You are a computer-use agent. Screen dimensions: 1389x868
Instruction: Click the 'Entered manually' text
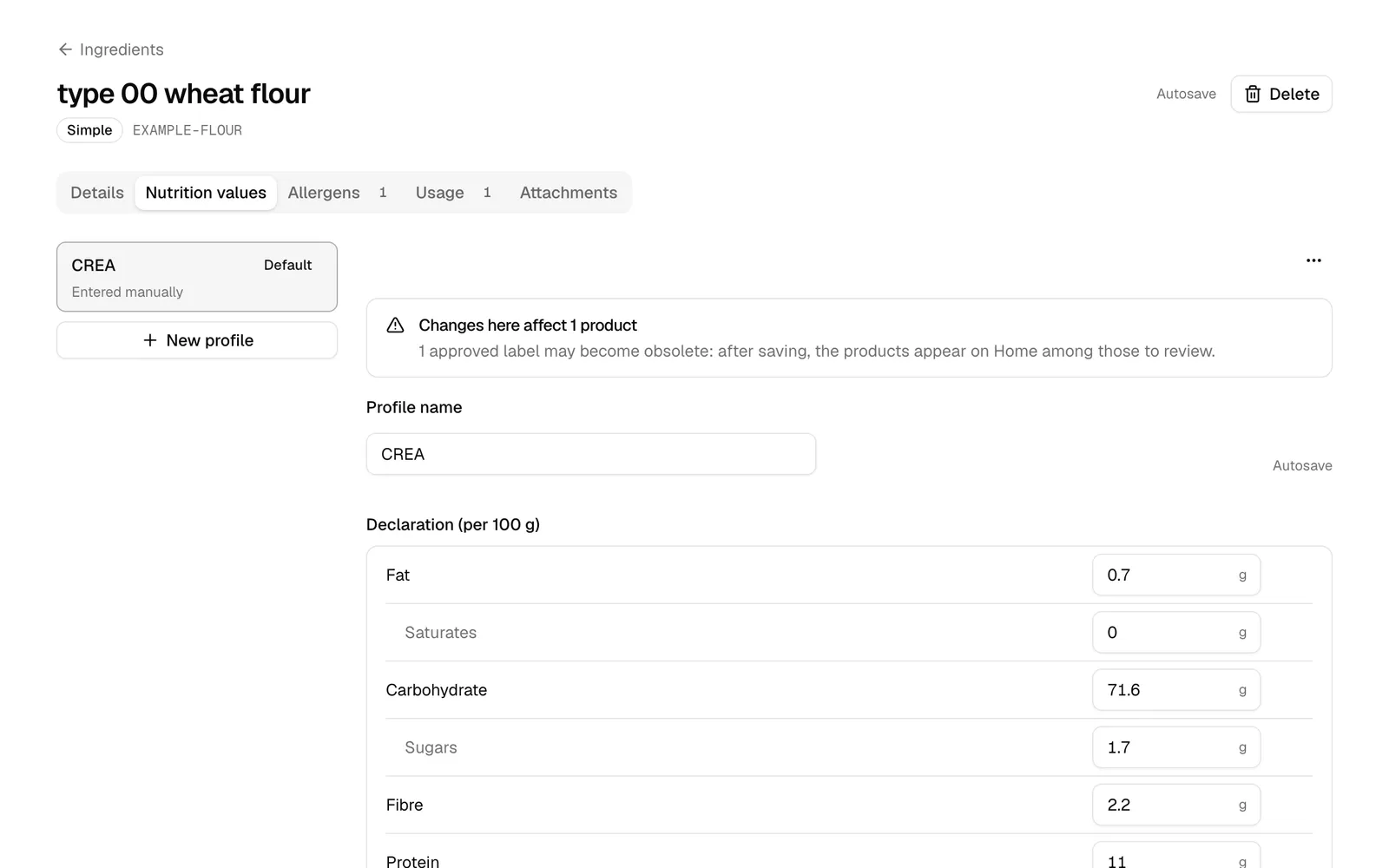128,292
